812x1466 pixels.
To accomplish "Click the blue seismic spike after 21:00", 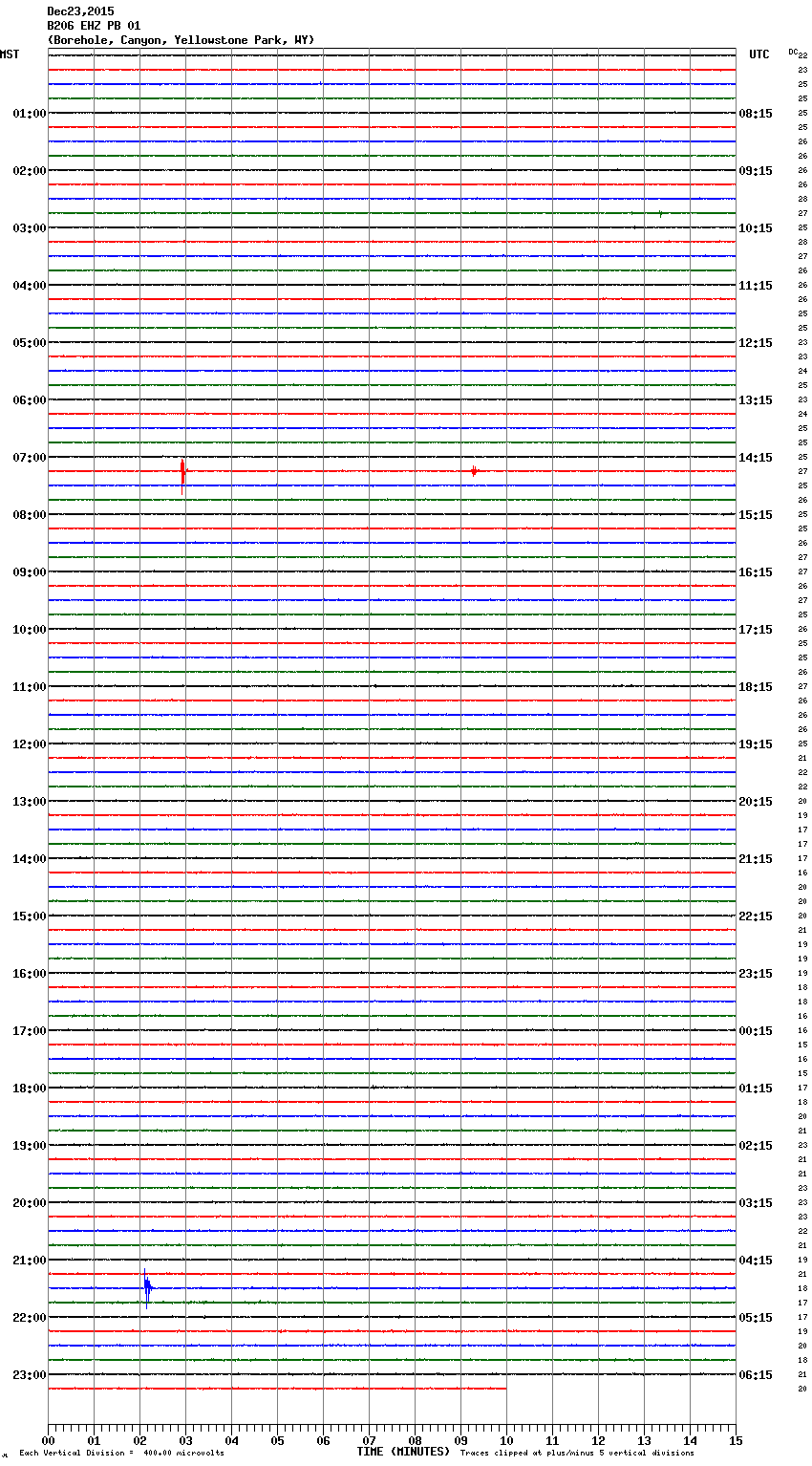I will point(147,1287).
